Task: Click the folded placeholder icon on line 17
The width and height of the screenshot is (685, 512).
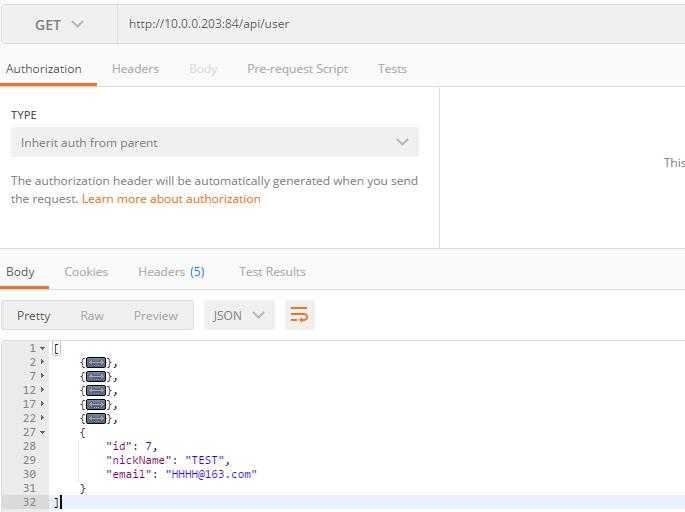Action: coord(96,405)
